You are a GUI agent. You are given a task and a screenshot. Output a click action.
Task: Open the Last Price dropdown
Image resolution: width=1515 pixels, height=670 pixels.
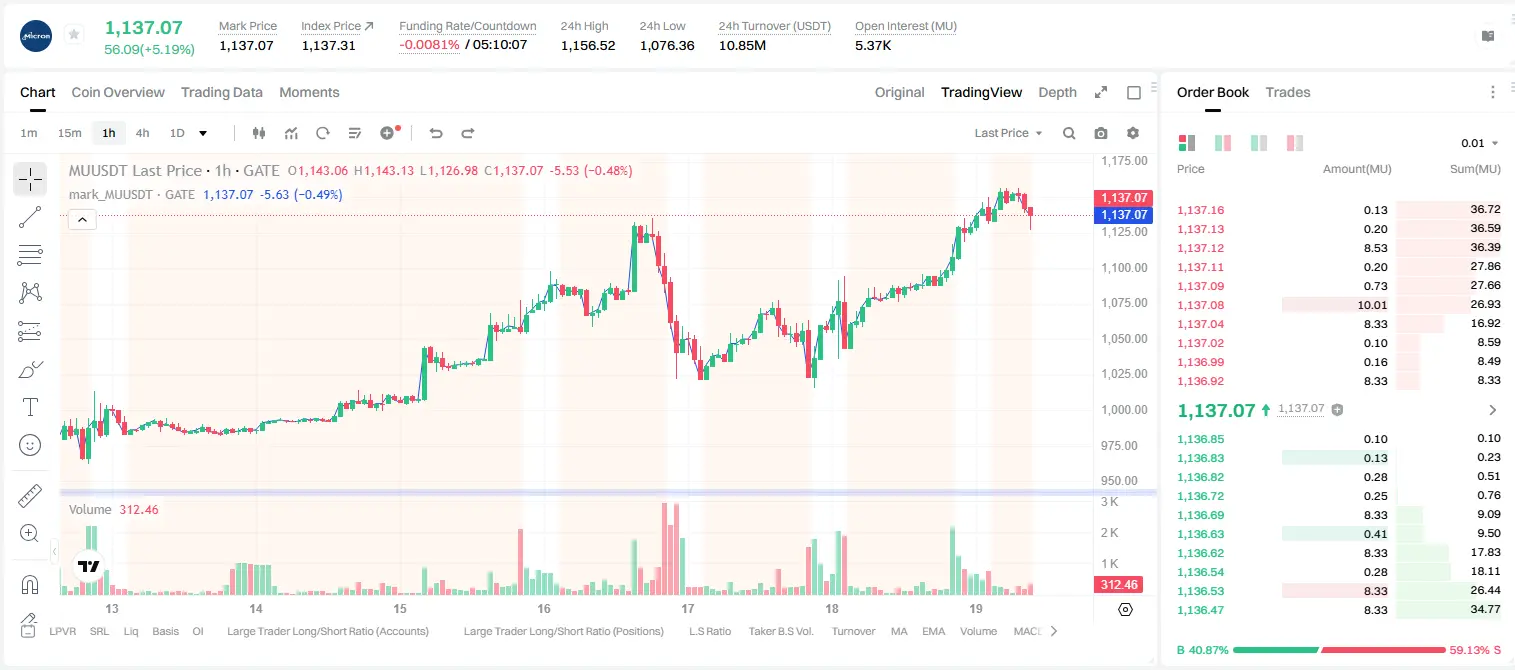(x=1008, y=133)
